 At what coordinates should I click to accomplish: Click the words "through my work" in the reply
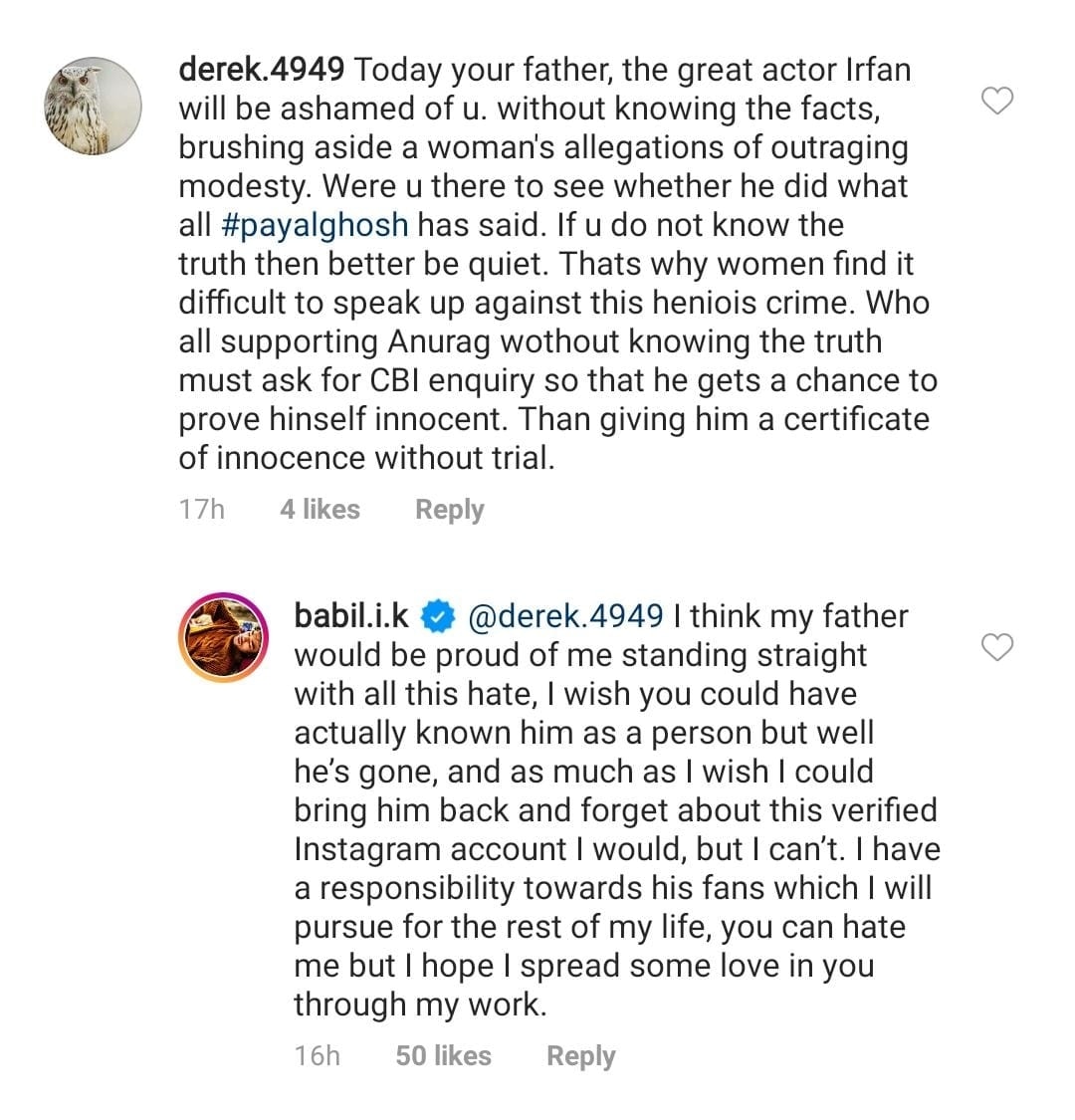[x=419, y=1005]
